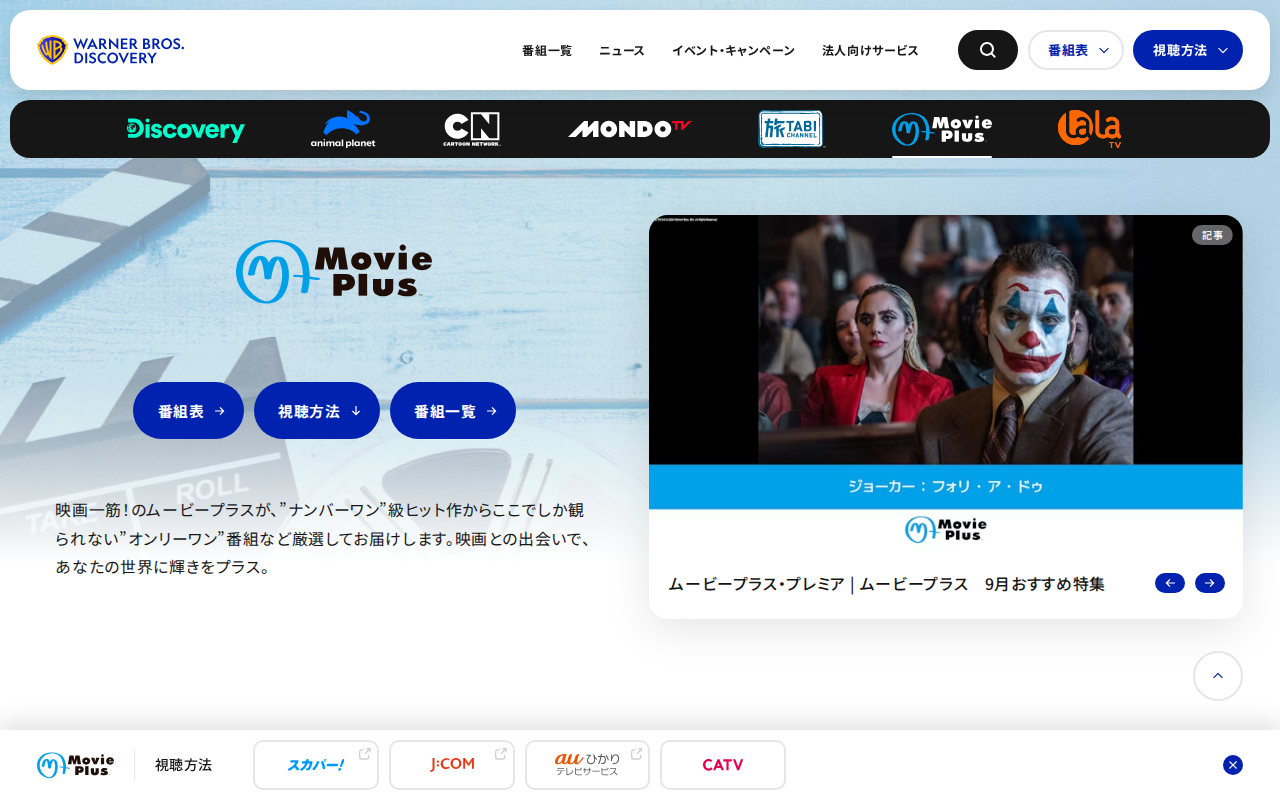1280x800 pixels.
Task: Click the Warner Bros. Discovery logo
Action: [x=111, y=50]
